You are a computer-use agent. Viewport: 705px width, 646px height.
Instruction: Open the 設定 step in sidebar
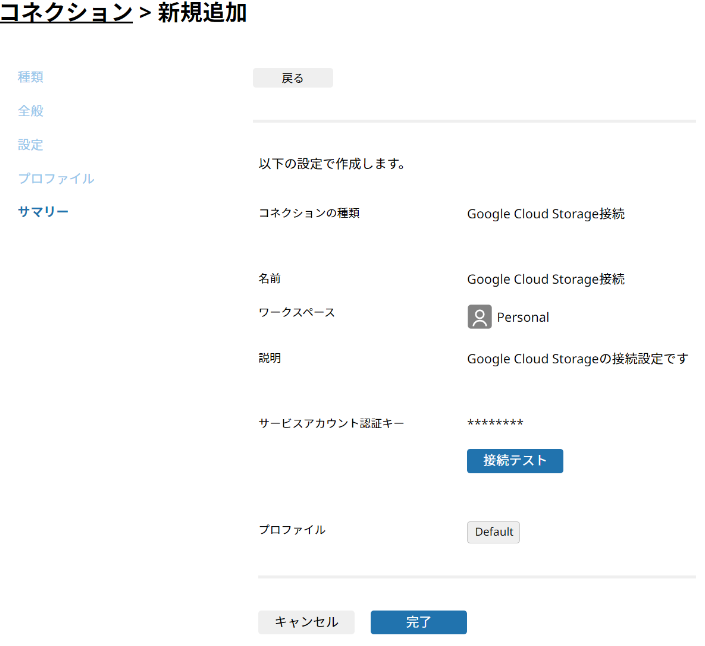31,145
